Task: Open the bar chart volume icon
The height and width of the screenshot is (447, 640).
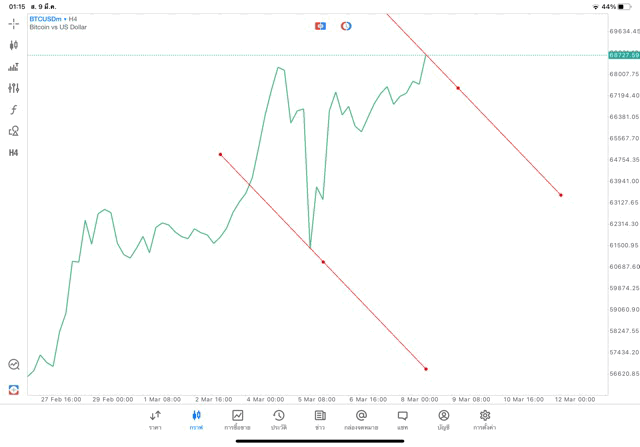Action: pyautogui.click(x=14, y=67)
